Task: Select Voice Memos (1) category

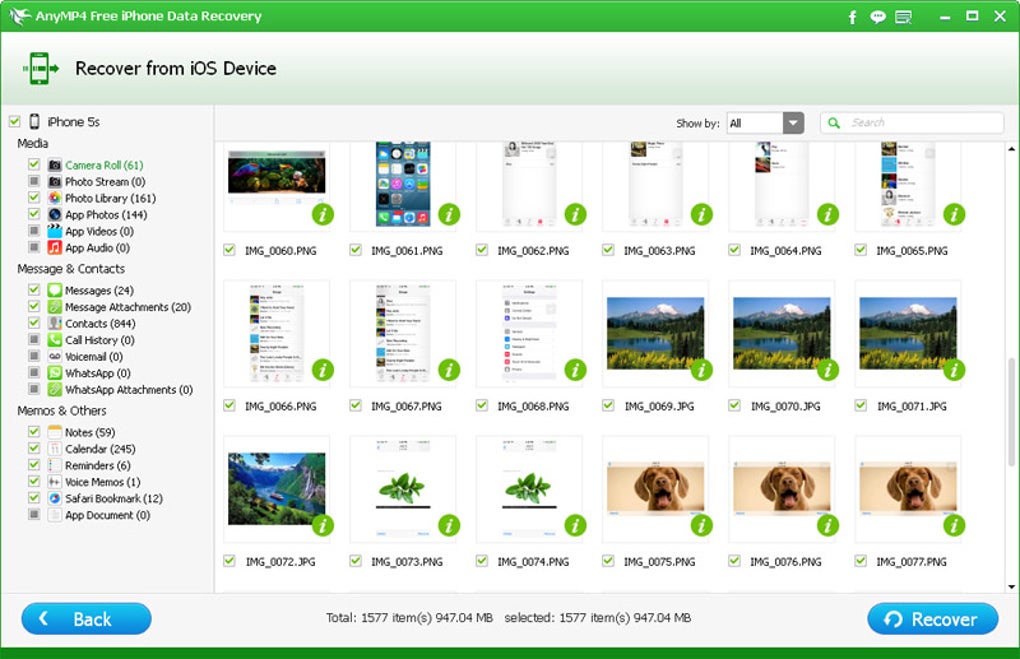Action: click(x=102, y=482)
